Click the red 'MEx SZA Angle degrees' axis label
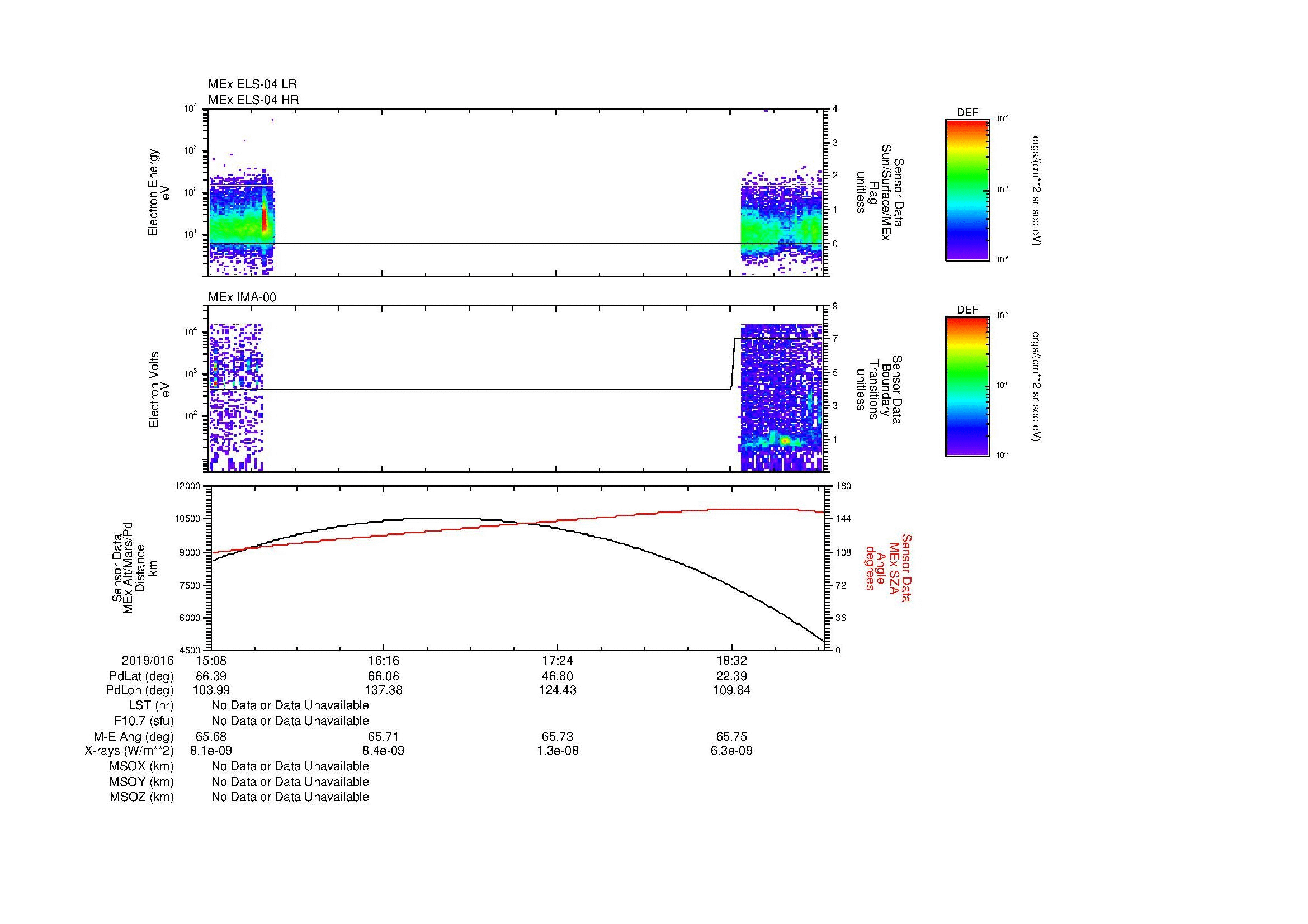The image size is (1308, 924). pyautogui.click(x=887, y=568)
